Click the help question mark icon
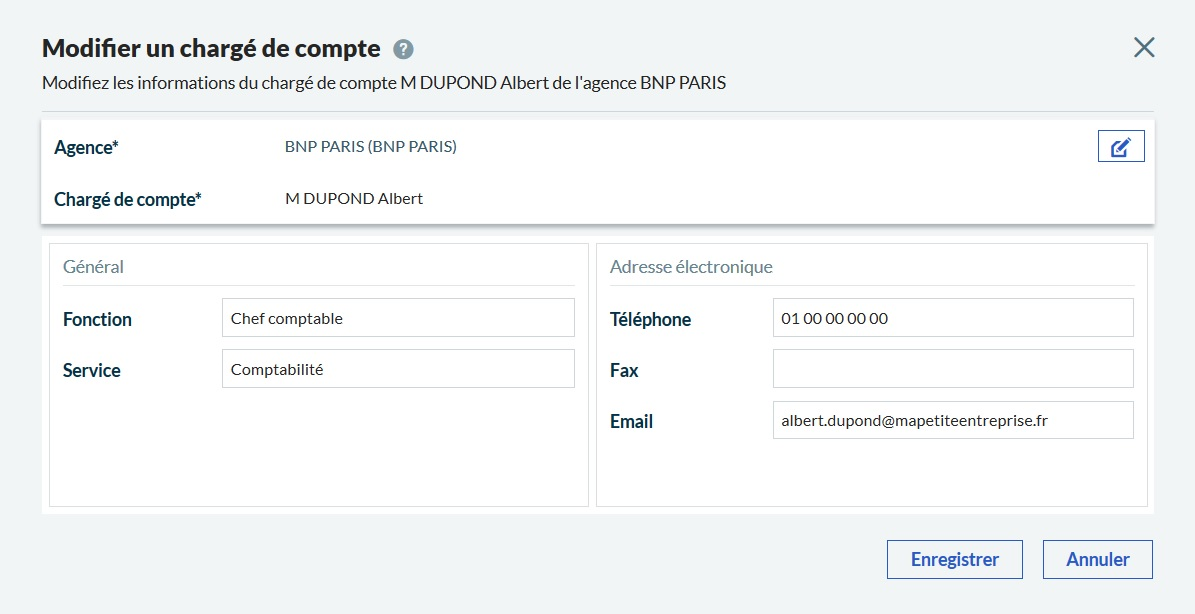Viewport: 1195px width, 614px height. tap(404, 49)
